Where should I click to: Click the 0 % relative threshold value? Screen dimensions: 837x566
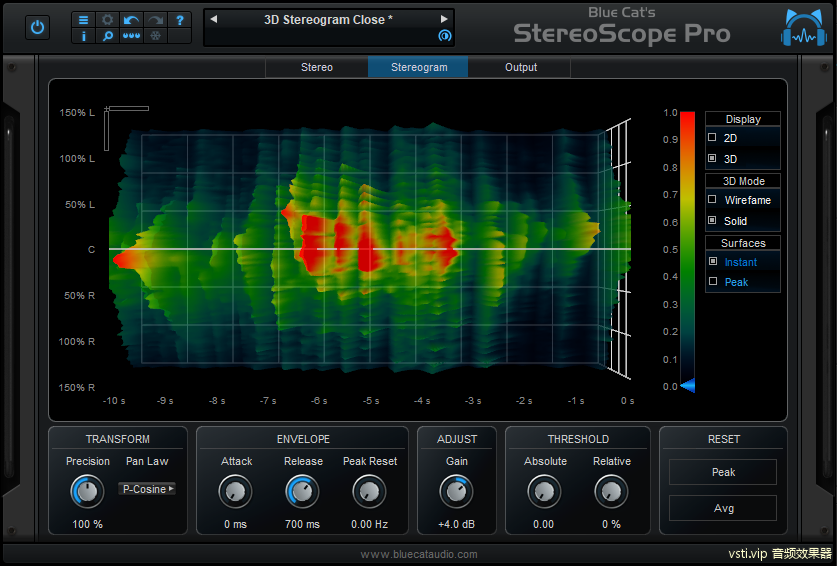pyautogui.click(x=611, y=524)
